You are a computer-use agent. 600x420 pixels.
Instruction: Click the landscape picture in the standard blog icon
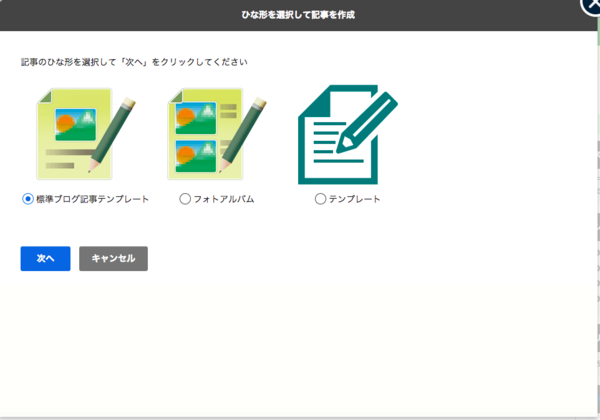72,125
